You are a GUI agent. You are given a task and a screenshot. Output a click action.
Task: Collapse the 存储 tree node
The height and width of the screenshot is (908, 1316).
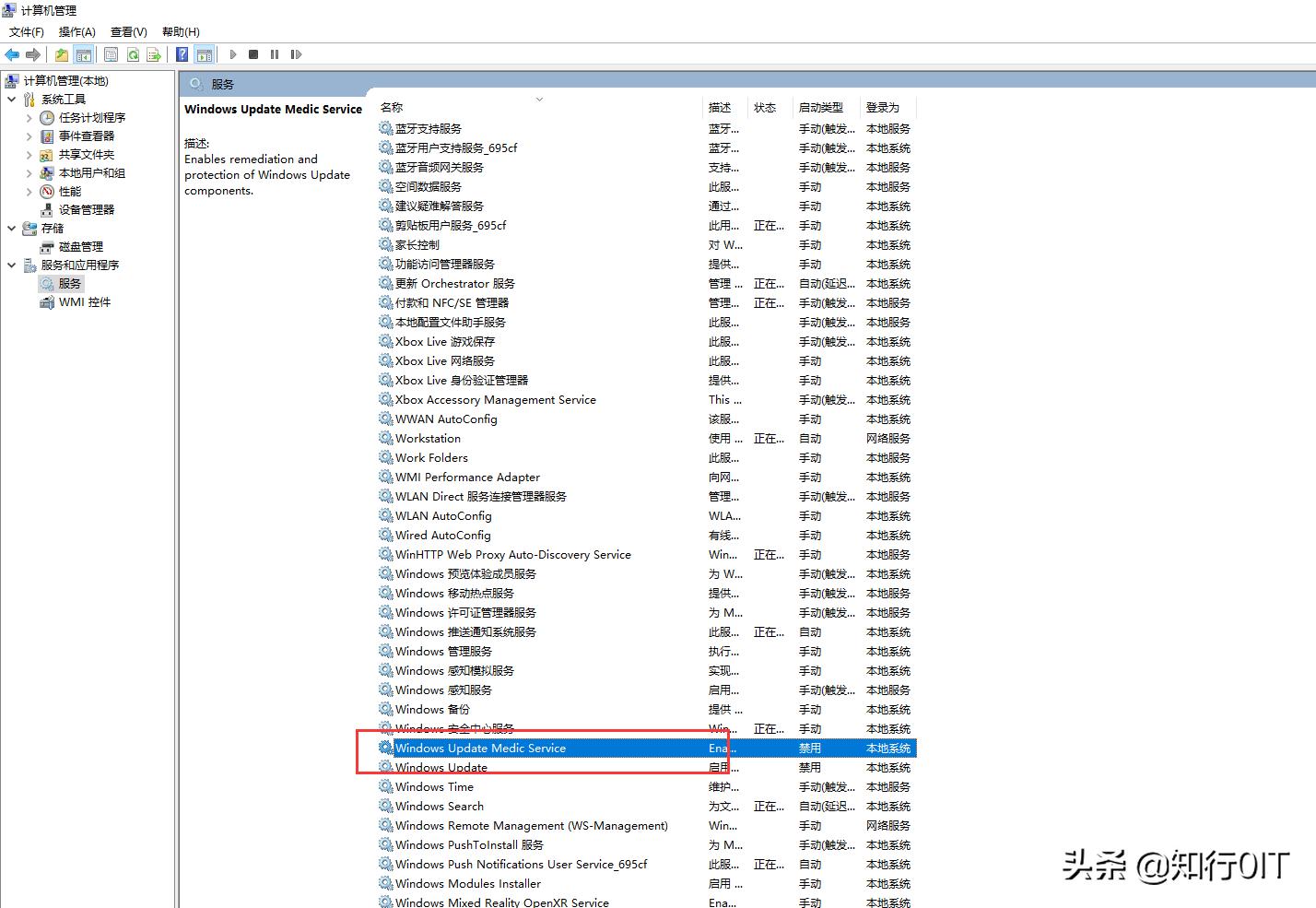(11, 228)
